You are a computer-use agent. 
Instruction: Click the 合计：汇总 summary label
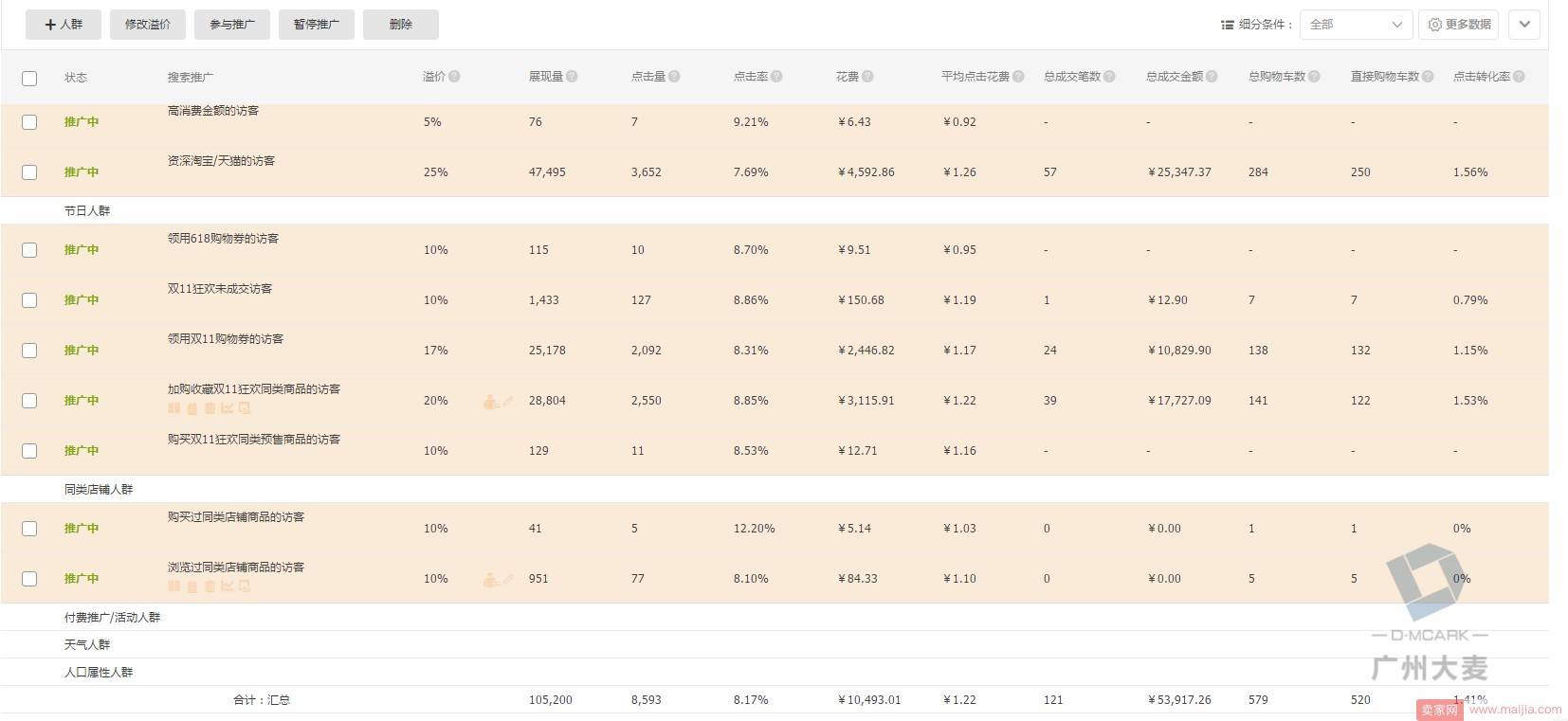pos(262,700)
